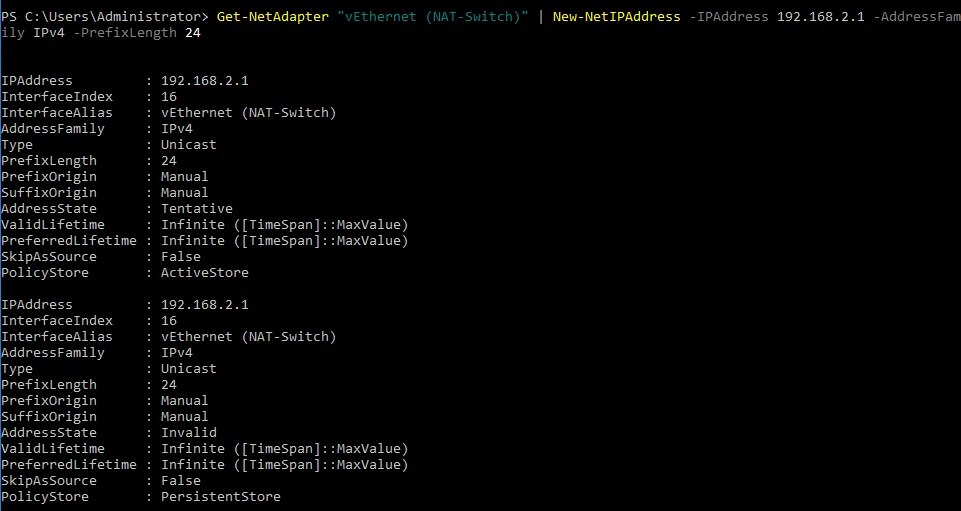Image resolution: width=961 pixels, height=511 pixels.
Task: Click the Invalid AddressState value
Action: pyautogui.click(x=188, y=433)
